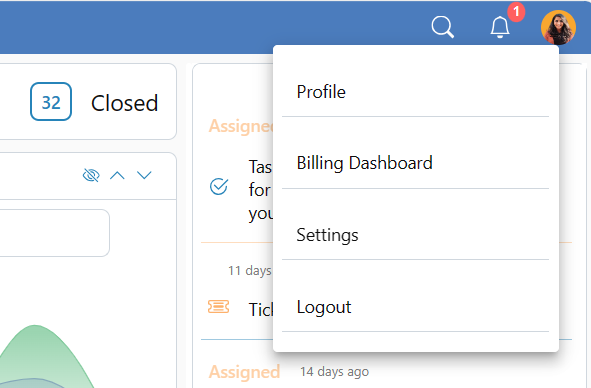The height and width of the screenshot is (388, 591).
Task: Click the 14 days ago timestamp
Action: click(334, 372)
